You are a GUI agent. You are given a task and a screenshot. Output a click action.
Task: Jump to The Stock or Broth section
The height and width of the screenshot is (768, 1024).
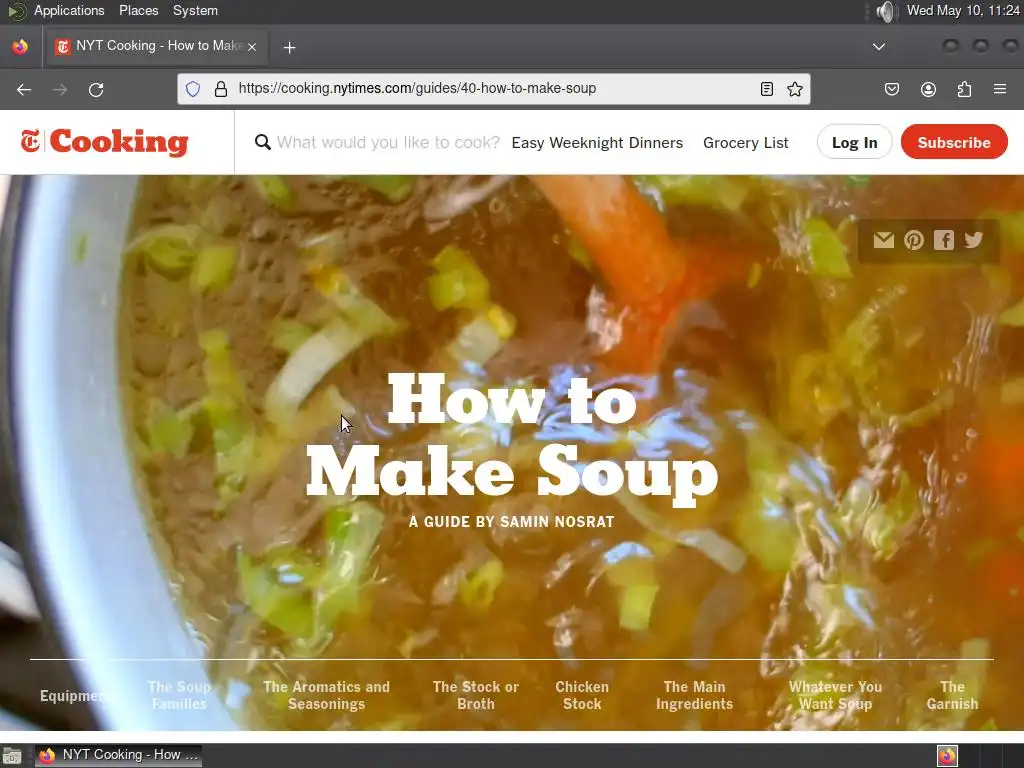pyautogui.click(x=475, y=696)
